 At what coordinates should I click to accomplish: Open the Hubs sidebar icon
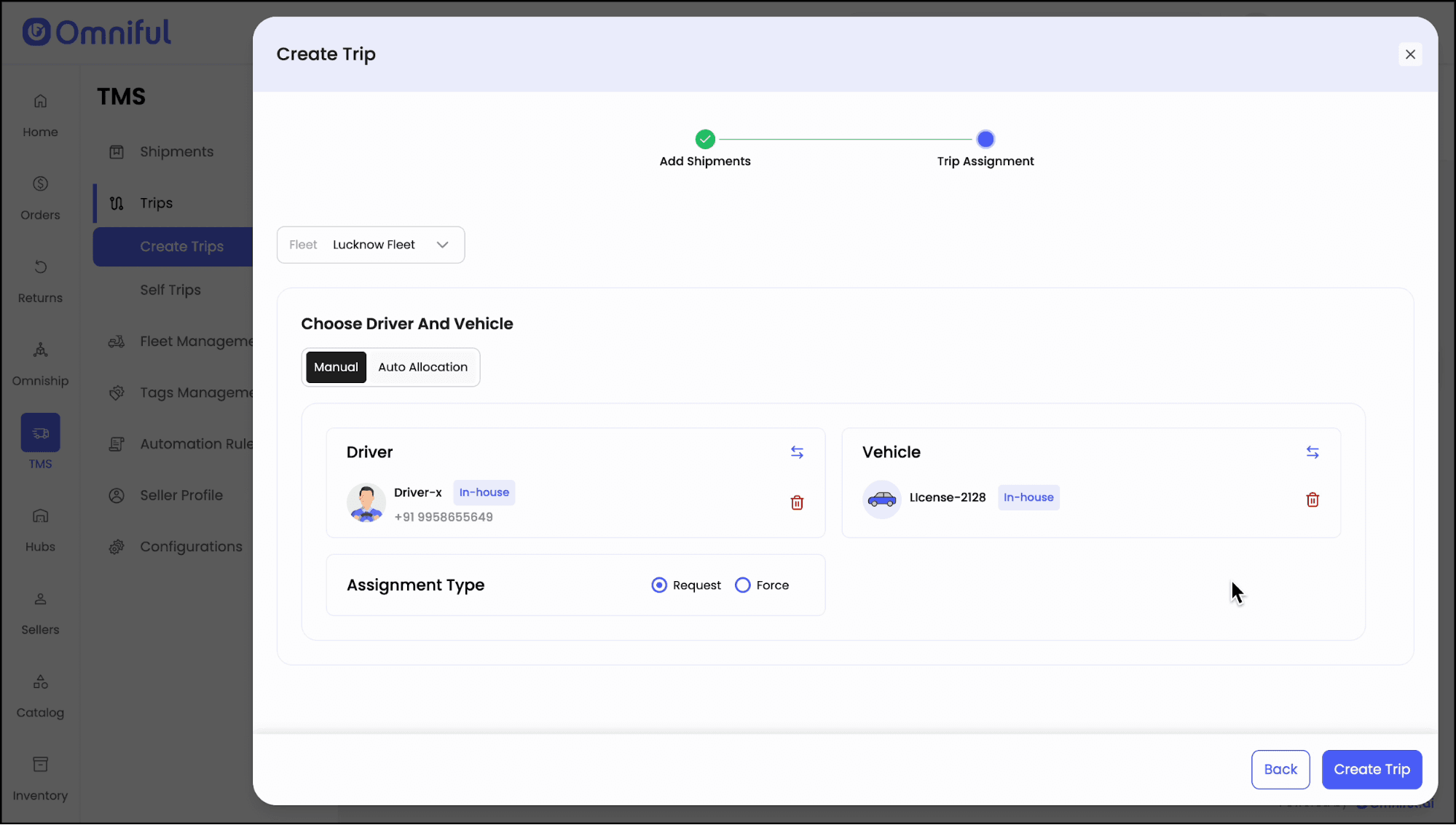[40, 516]
